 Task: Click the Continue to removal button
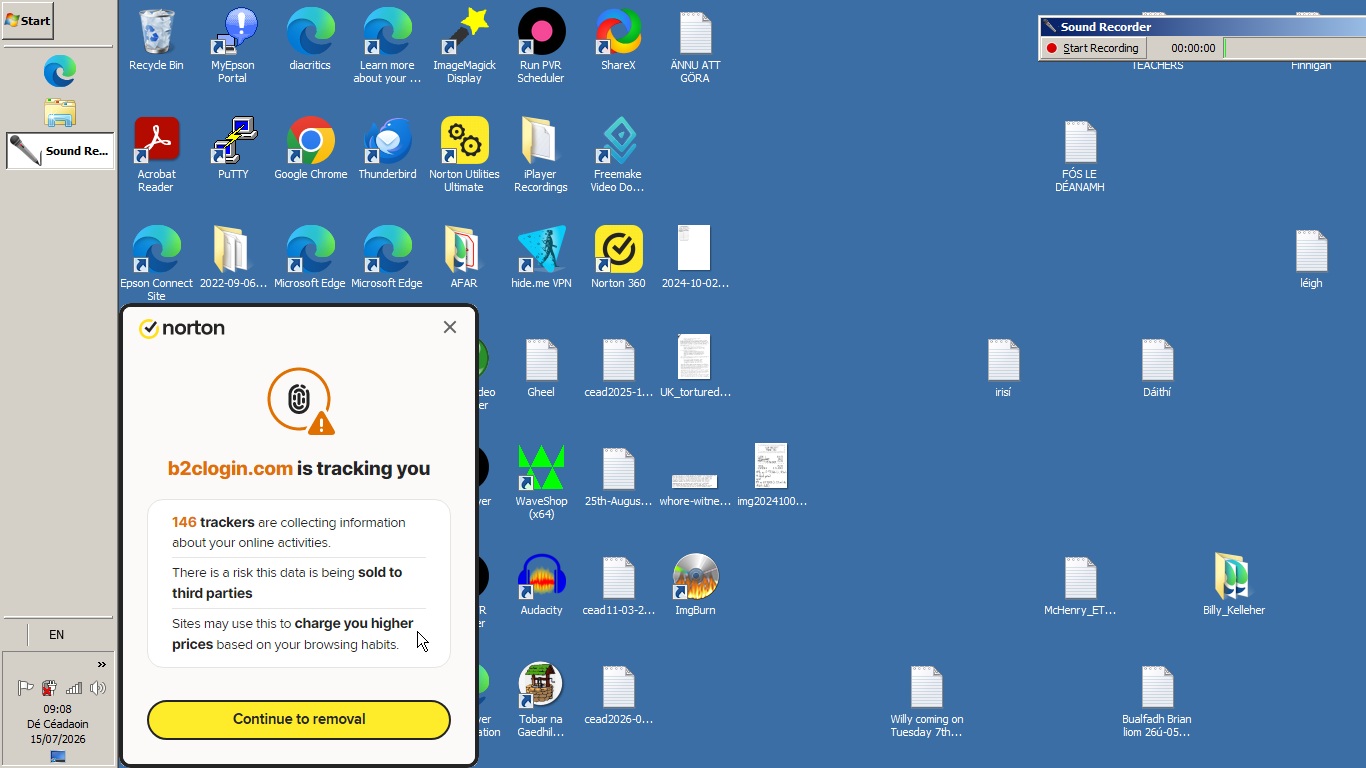pyautogui.click(x=299, y=719)
